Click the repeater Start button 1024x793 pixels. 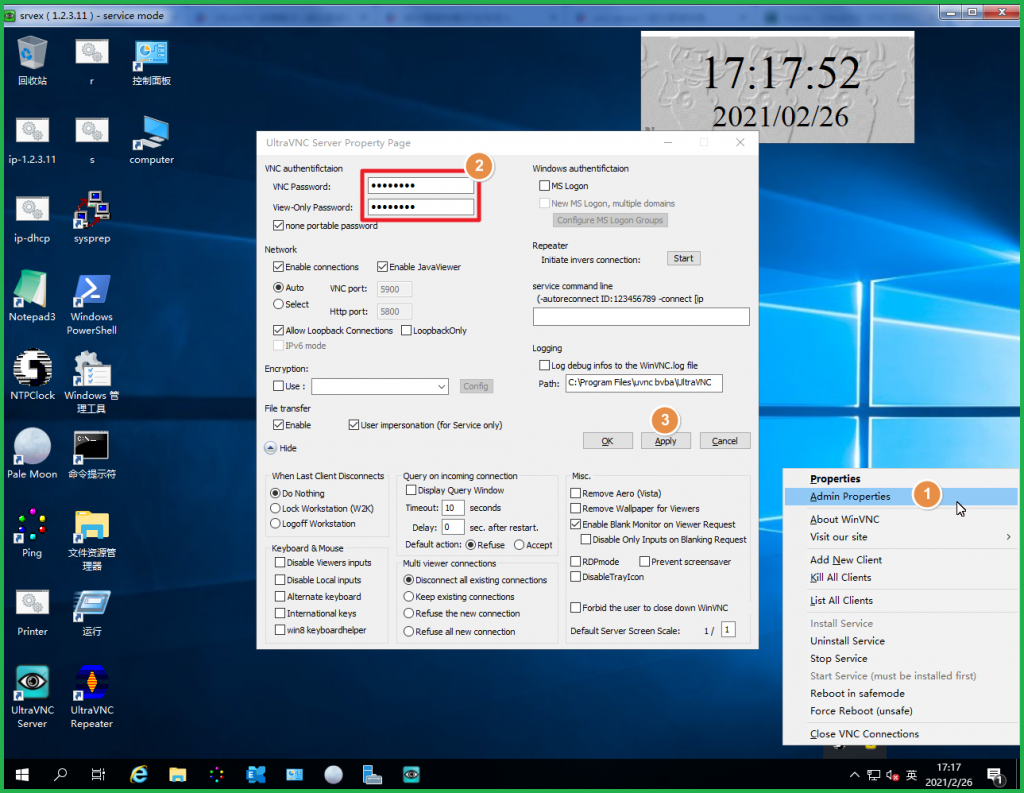pyautogui.click(x=683, y=258)
